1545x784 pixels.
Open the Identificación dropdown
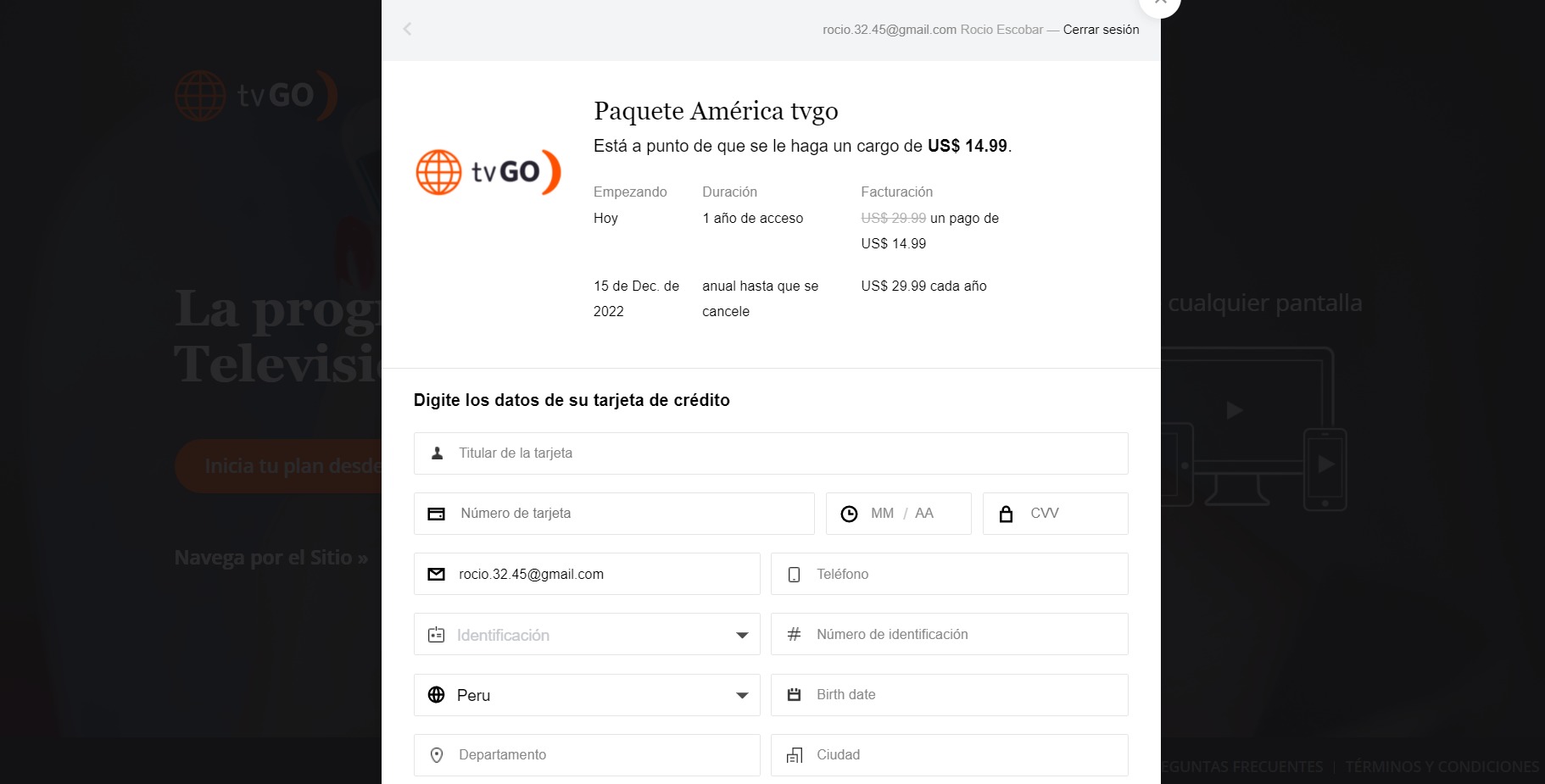(587, 634)
